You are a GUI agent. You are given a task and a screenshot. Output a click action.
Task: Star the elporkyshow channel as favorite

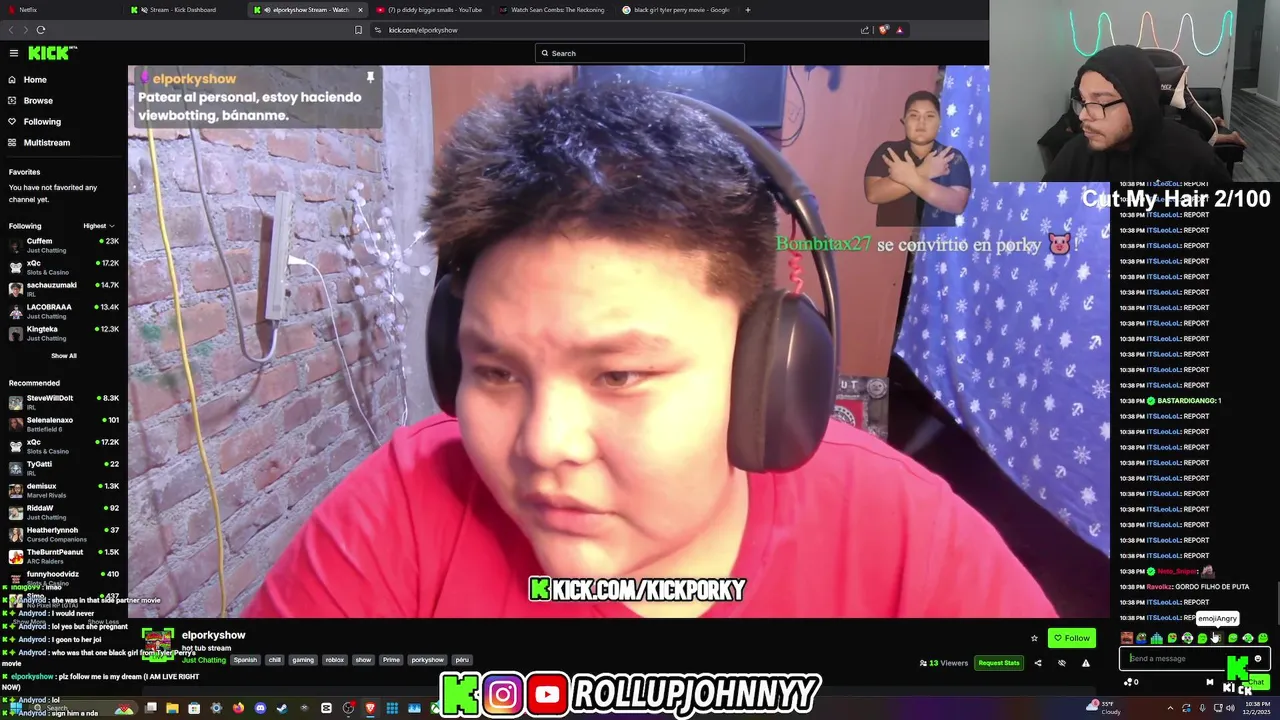tap(1034, 638)
